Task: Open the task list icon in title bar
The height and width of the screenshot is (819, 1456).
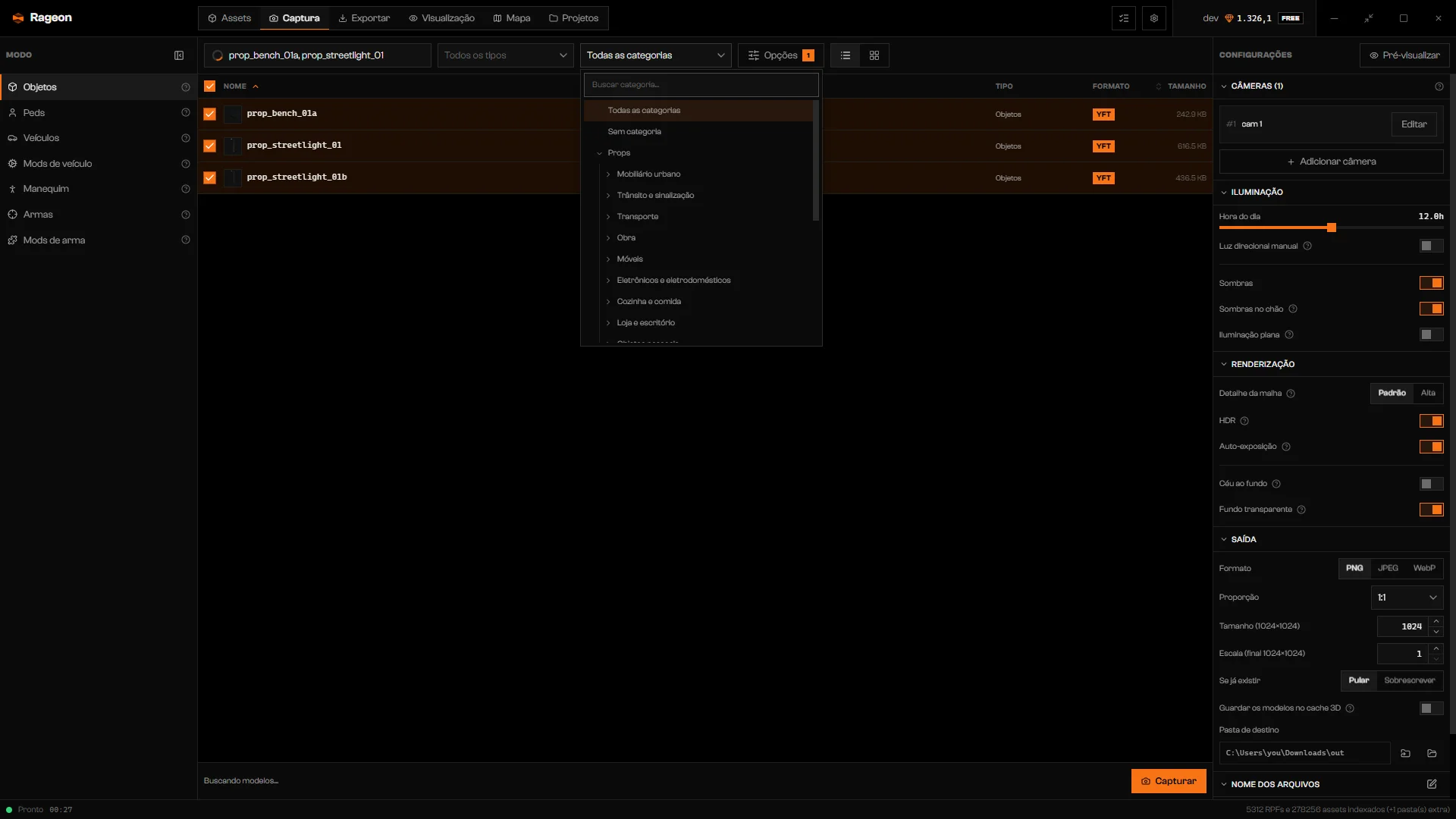Action: tap(1124, 18)
